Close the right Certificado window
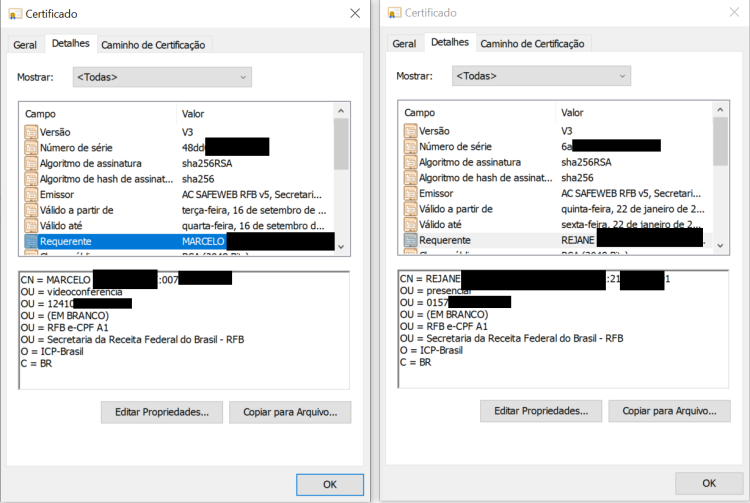 [734, 12]
